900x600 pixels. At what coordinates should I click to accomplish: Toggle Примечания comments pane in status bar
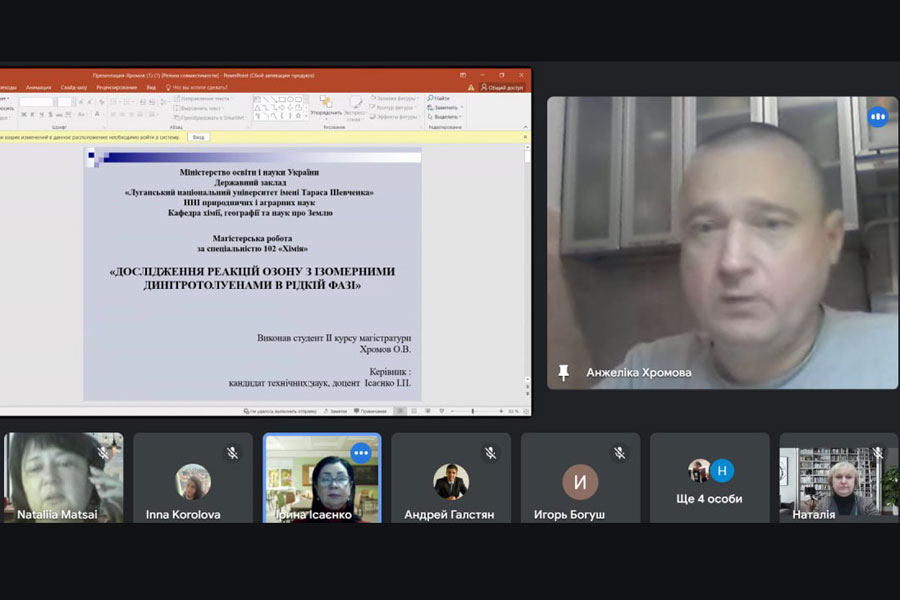pos(370,411)
